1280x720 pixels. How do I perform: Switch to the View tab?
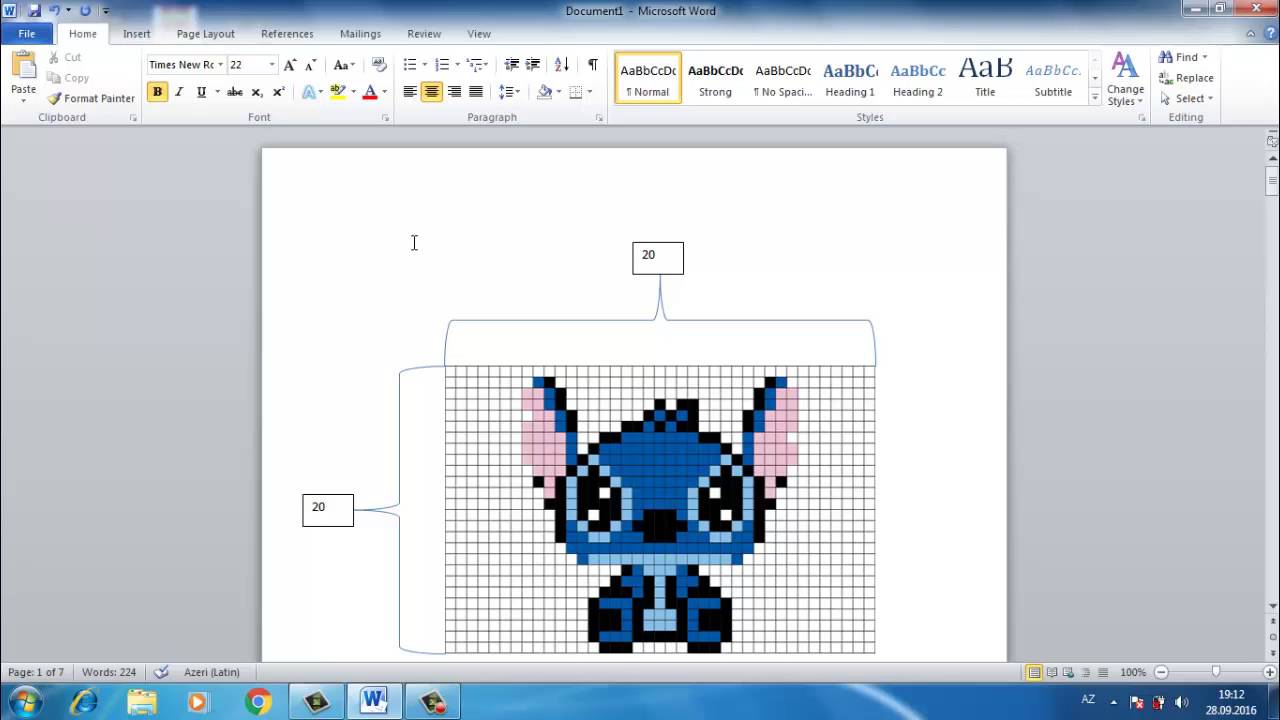coord(479,34)
